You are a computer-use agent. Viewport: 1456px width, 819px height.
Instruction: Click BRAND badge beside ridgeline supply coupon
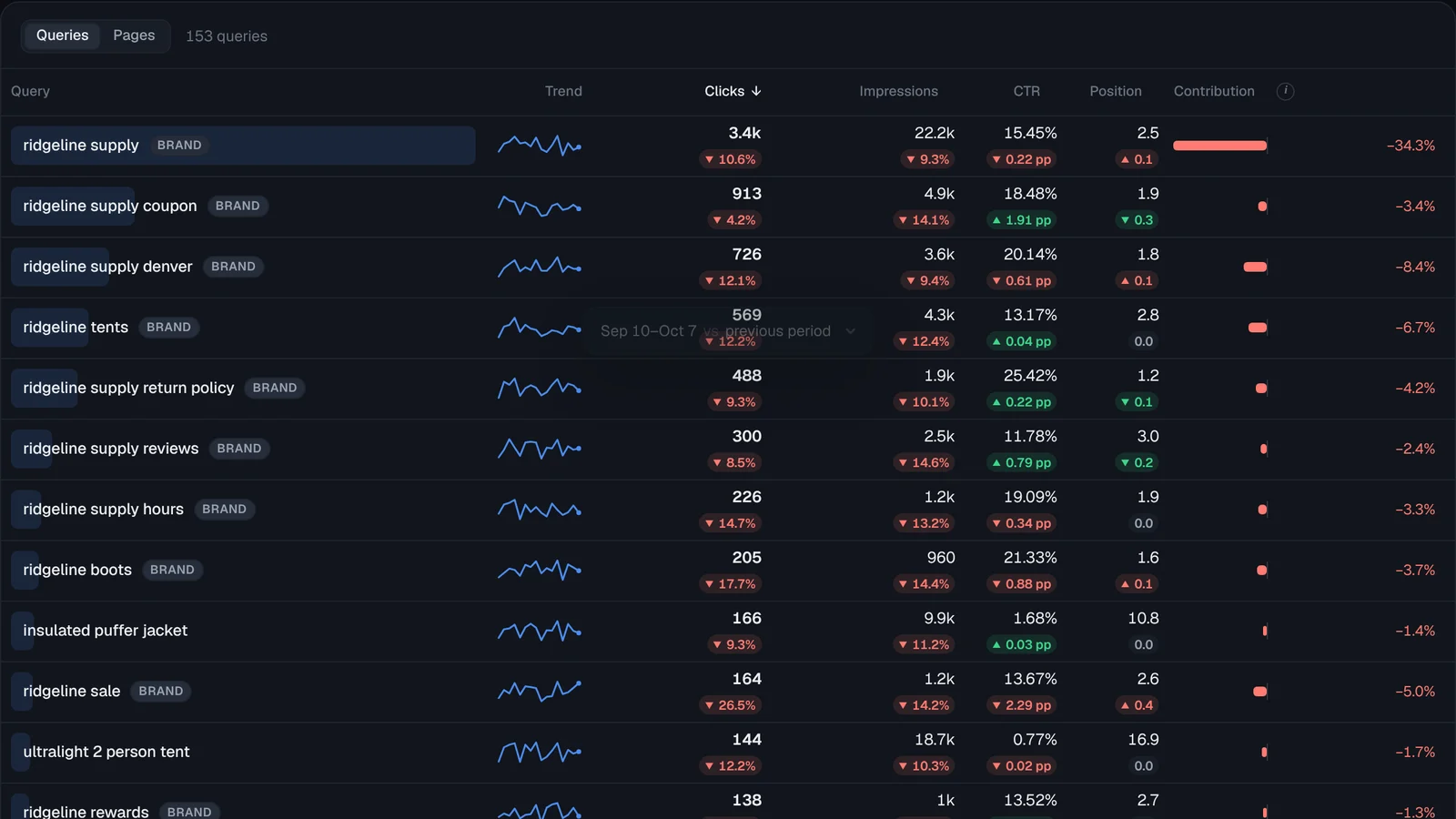pyautogui.click(x=238, y=206)
